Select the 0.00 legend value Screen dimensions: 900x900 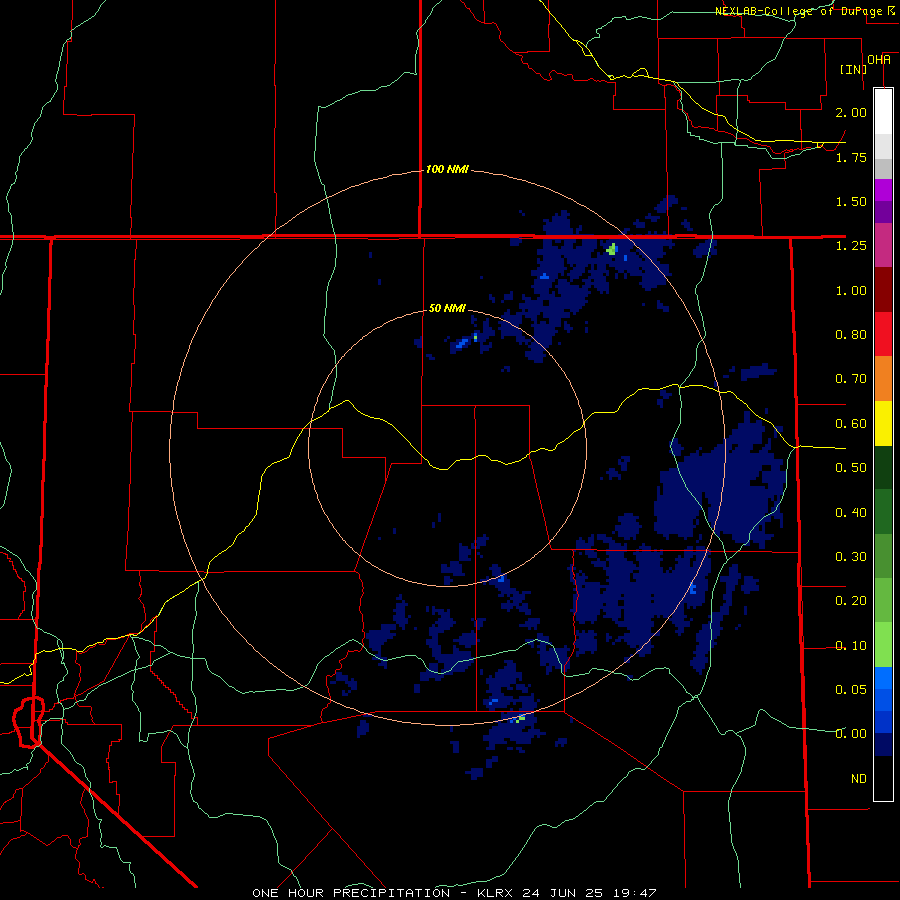click(851, 734)
